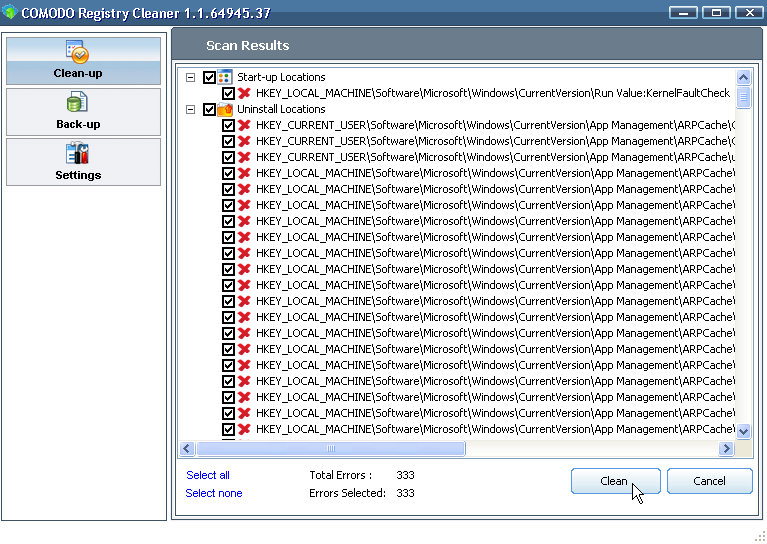
Task: Open the Back-up section in sidebar
Action: [x=83, y=112]
